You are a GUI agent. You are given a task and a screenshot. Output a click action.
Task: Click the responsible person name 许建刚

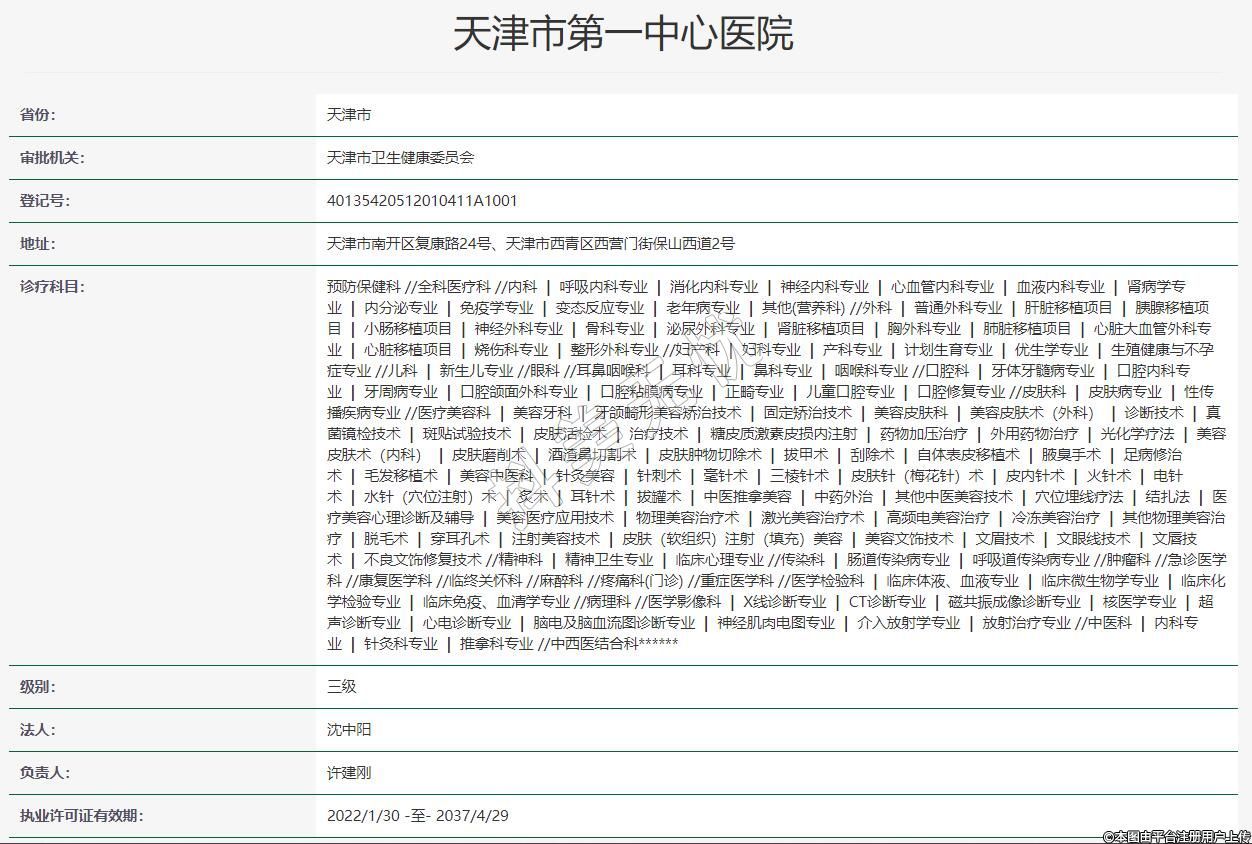pyautogui.click(x=349, y=773)
